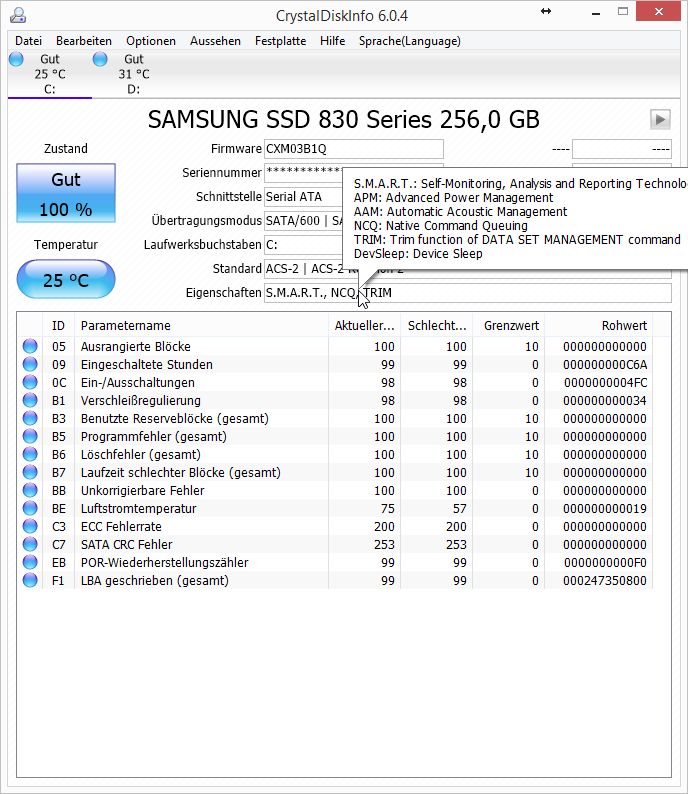Select the Eingeschaltete Stunden parameter name
The width and height of the screenshot is (688, 794).
[x=147, y=365]
